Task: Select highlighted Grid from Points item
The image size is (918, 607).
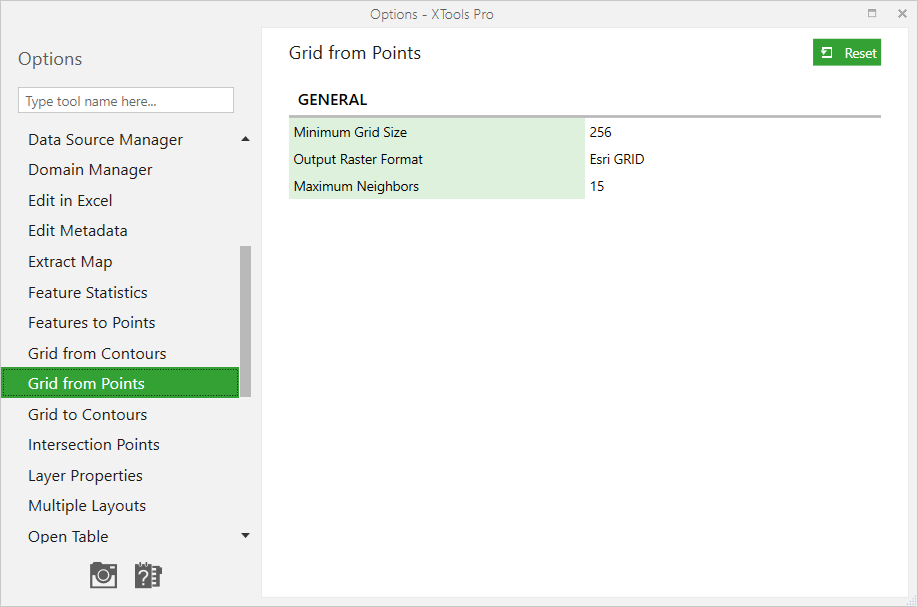Action: pos(120,383)
